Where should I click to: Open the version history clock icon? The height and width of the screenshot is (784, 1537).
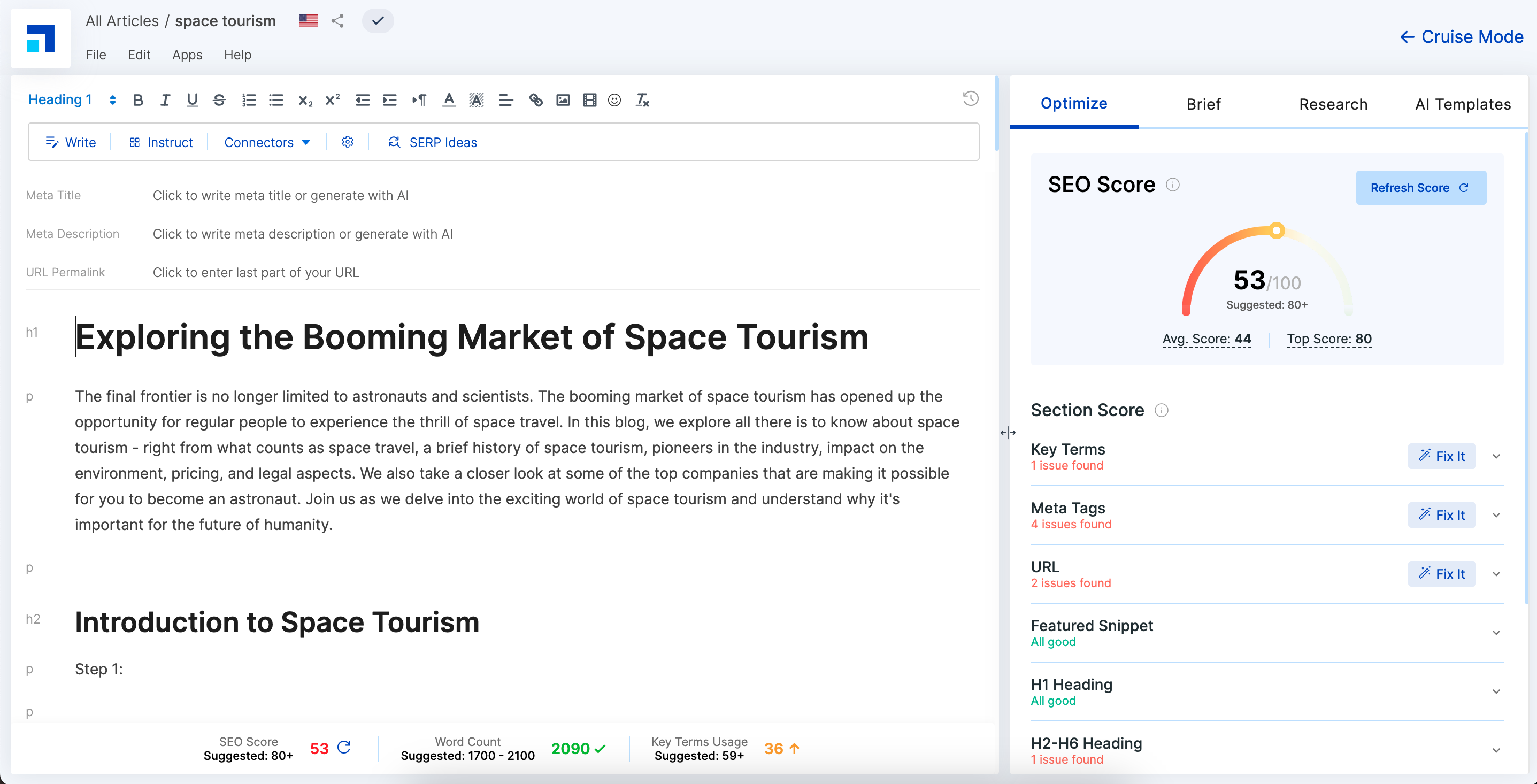(x=970, y=98)
